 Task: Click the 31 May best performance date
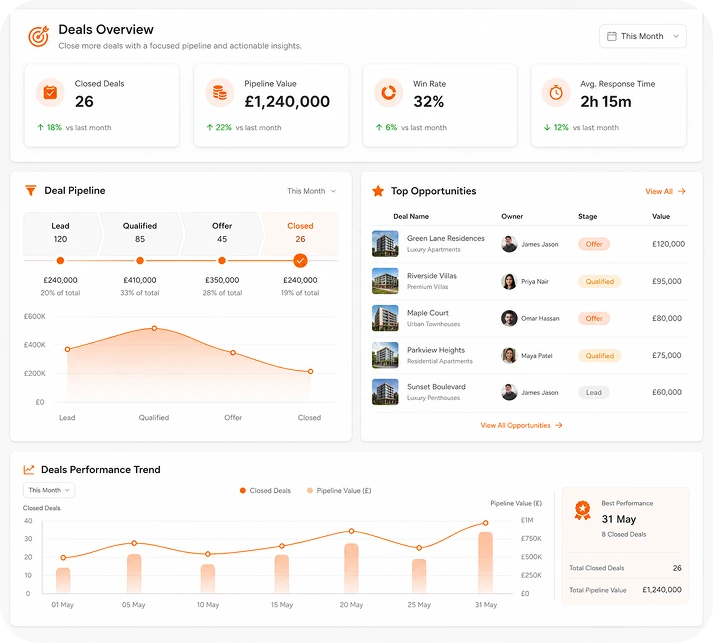pyautogui.click(x=619, y=519)
